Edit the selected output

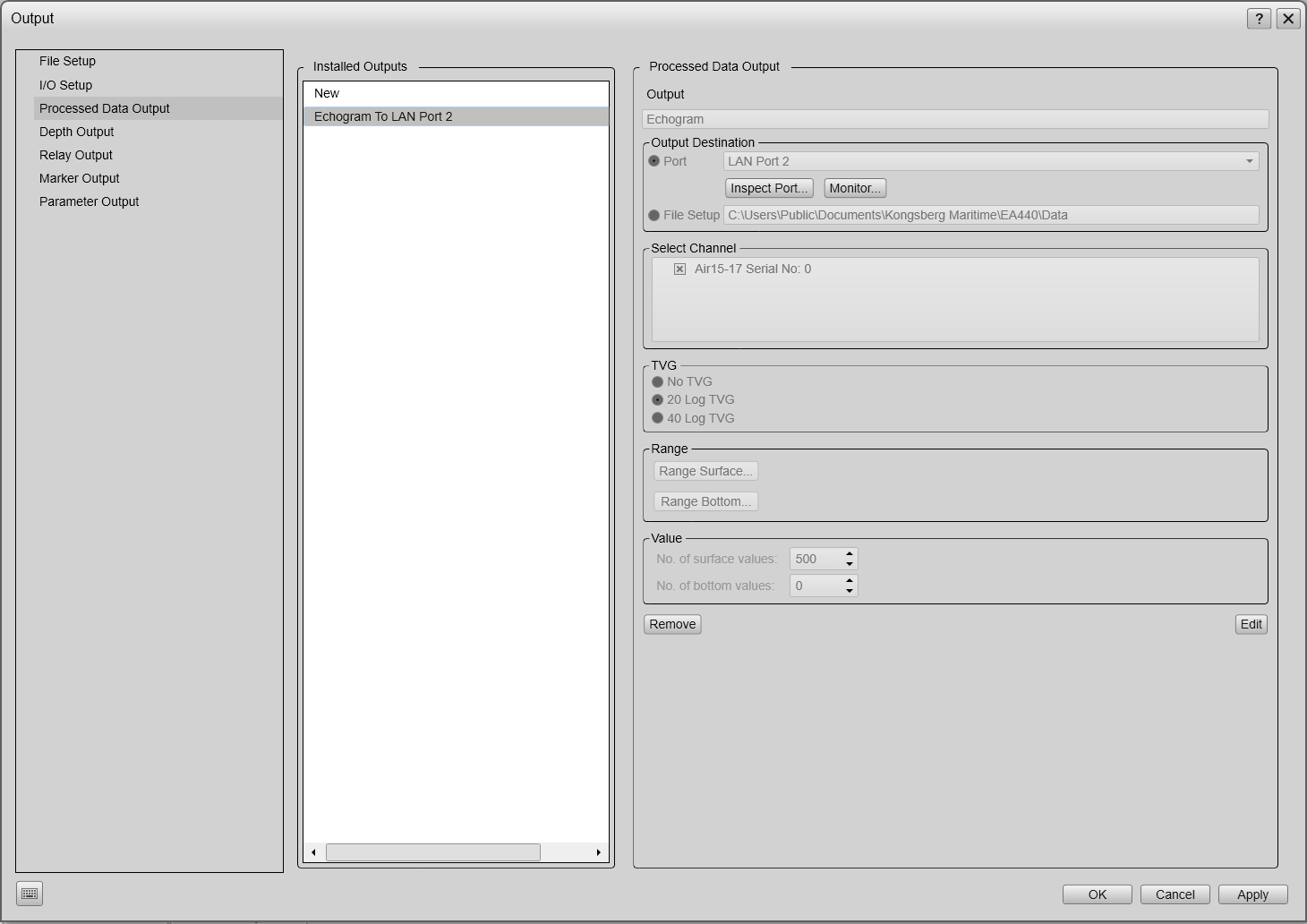(1251, 624)
